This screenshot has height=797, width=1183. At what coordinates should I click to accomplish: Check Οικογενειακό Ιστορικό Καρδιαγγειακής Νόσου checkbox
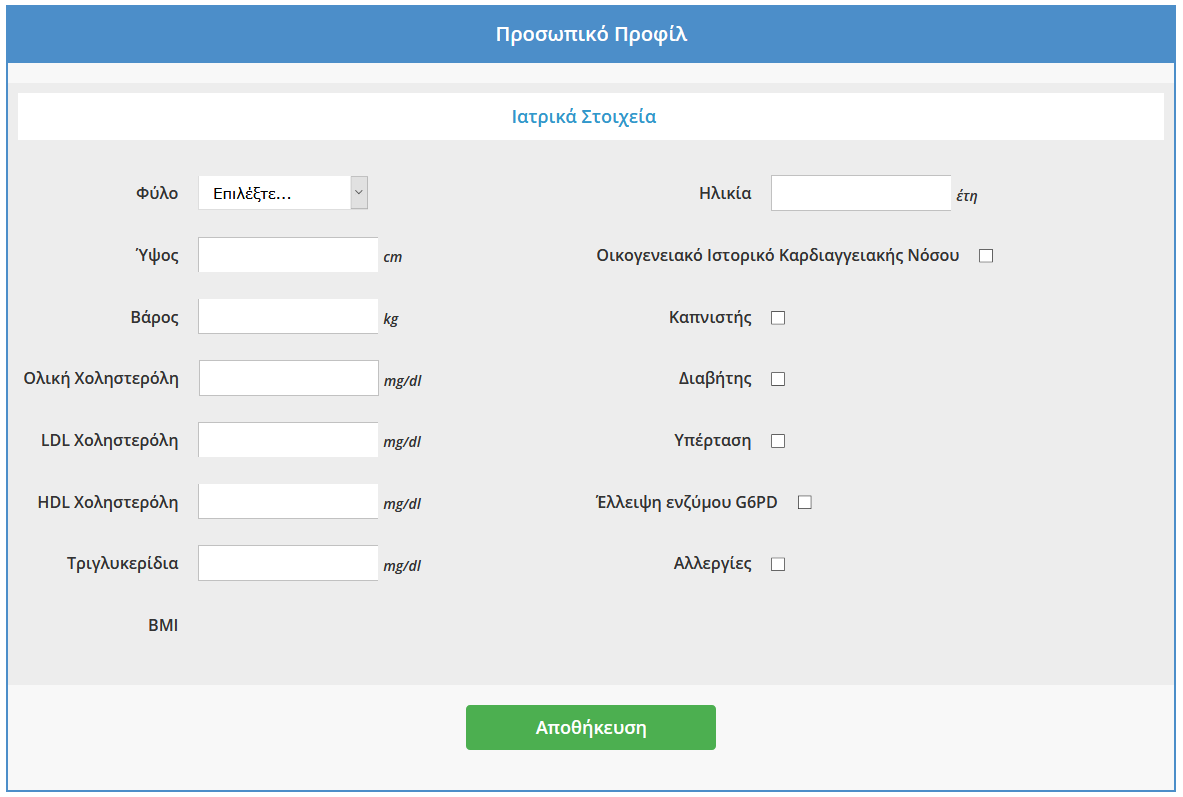(x=986, y=256)
